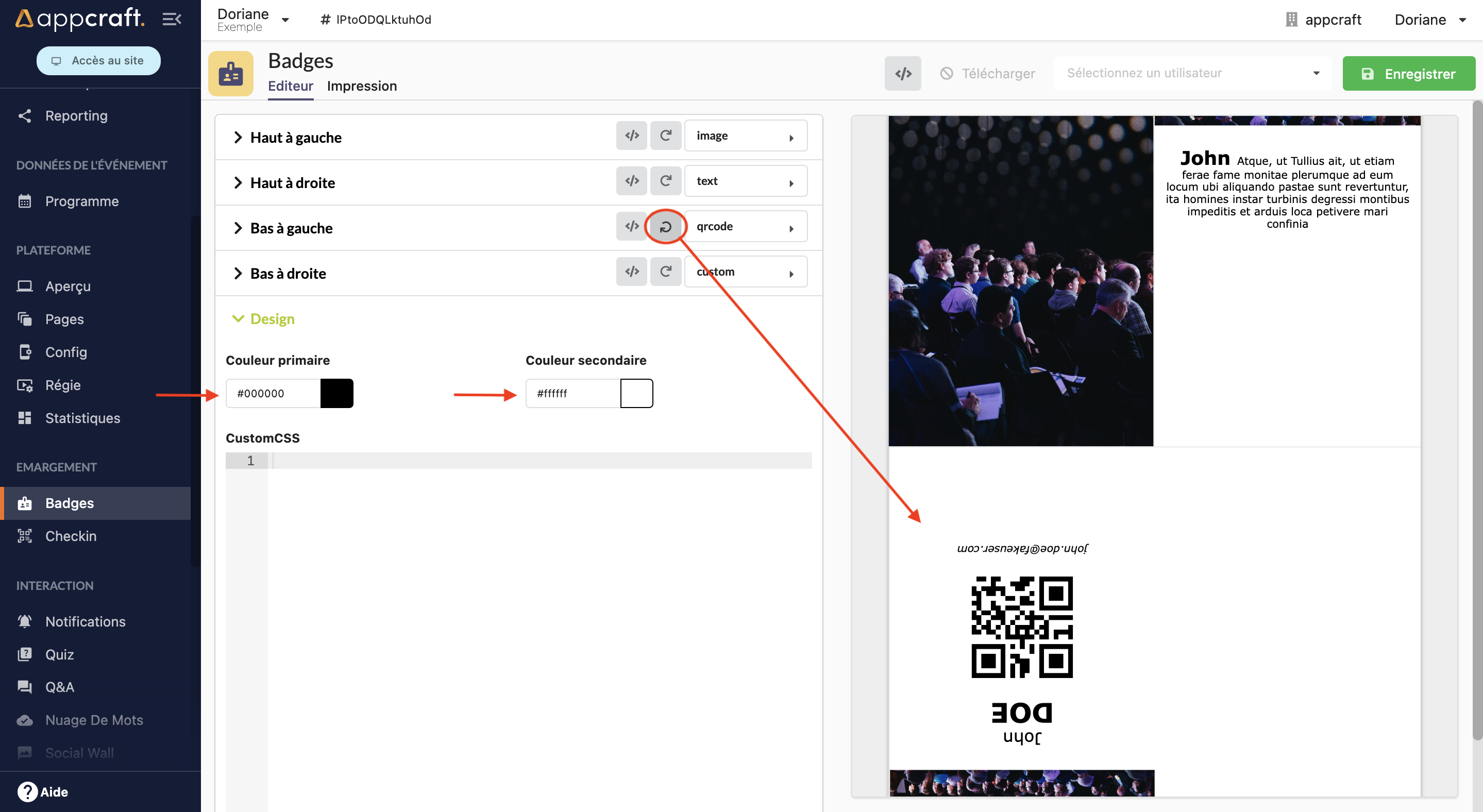Image resolution: width=1483 pixels, height=812 pixels.
Task: Open Checkin from the sidebar
Action: (71, 536)
